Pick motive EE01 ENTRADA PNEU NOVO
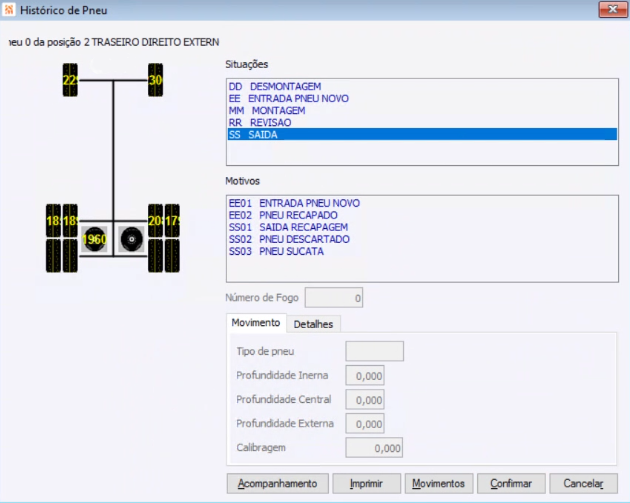The width and height of the screenshot is (630, 503). pyautogui.click(x=422, y=203)
